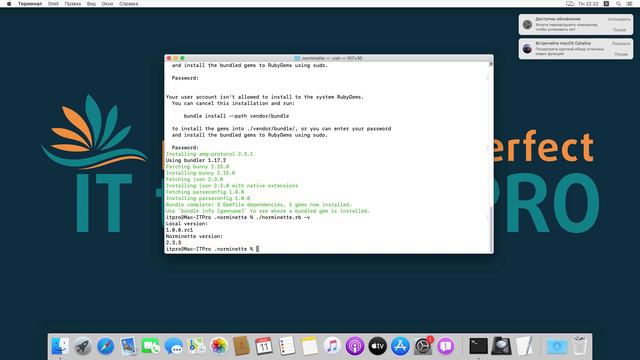This screenshot has height=360, width=640.
Task: Click the screen mirroring display icon
Action: [x=570, y=4]
